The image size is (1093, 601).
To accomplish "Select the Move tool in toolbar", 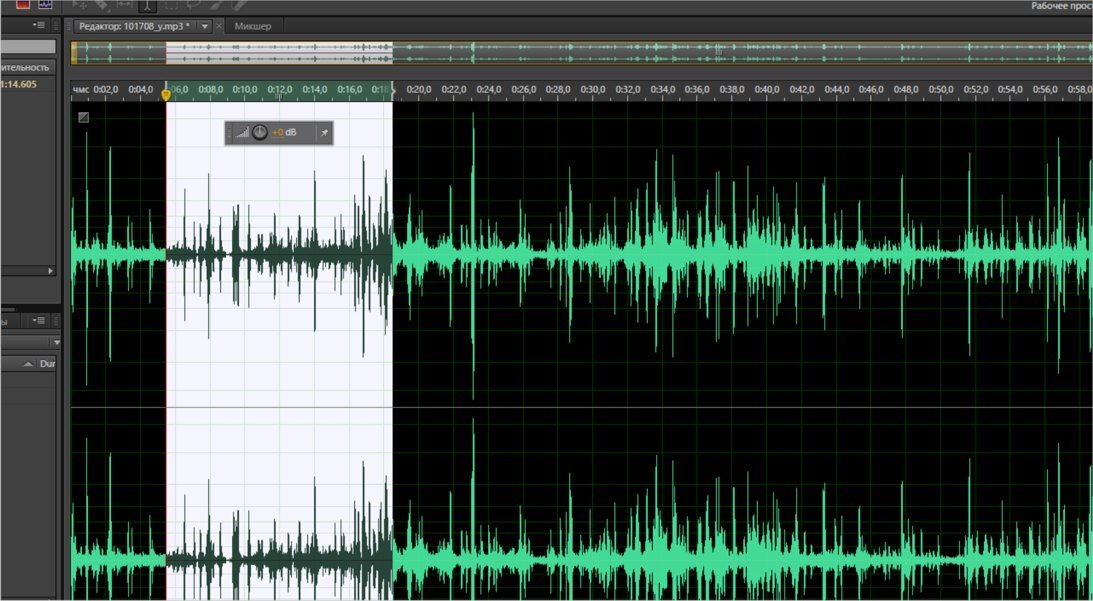I will coord(80,4).
